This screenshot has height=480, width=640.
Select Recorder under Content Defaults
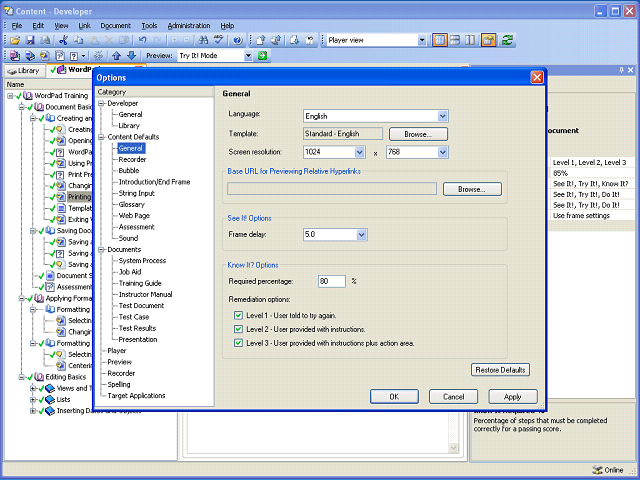[132, 160]
